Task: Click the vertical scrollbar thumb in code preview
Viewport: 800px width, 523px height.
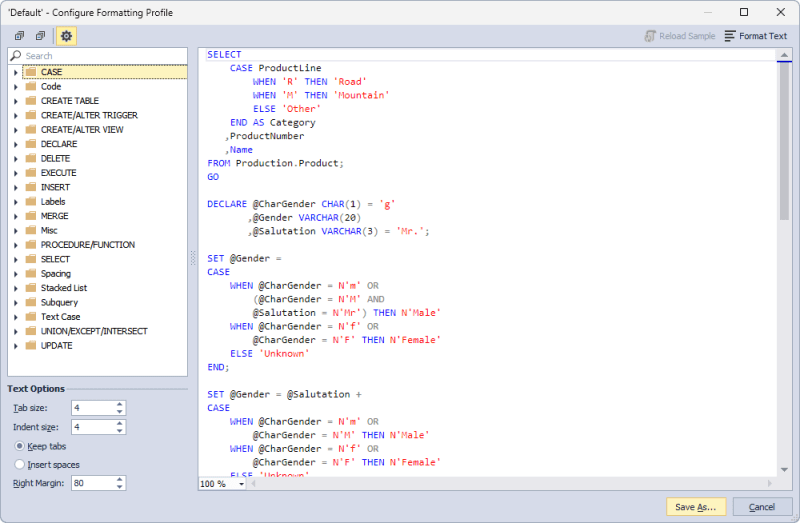Action: 784,141
